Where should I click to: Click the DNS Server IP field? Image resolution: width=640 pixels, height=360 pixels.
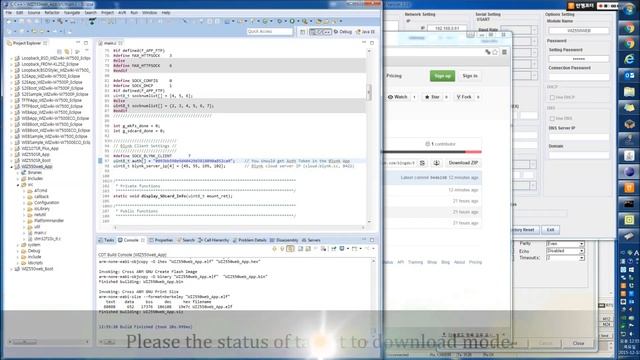coord(578,137)
